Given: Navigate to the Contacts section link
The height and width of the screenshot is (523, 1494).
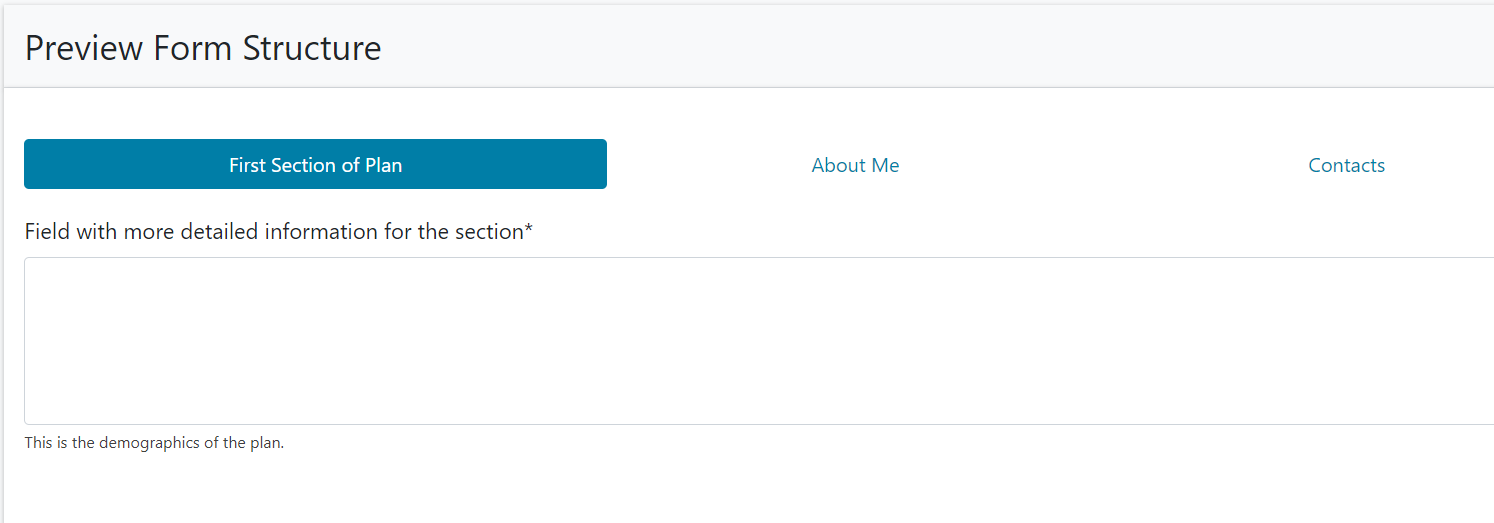Looking at the screenshot, I should [x=1346, y=166].
